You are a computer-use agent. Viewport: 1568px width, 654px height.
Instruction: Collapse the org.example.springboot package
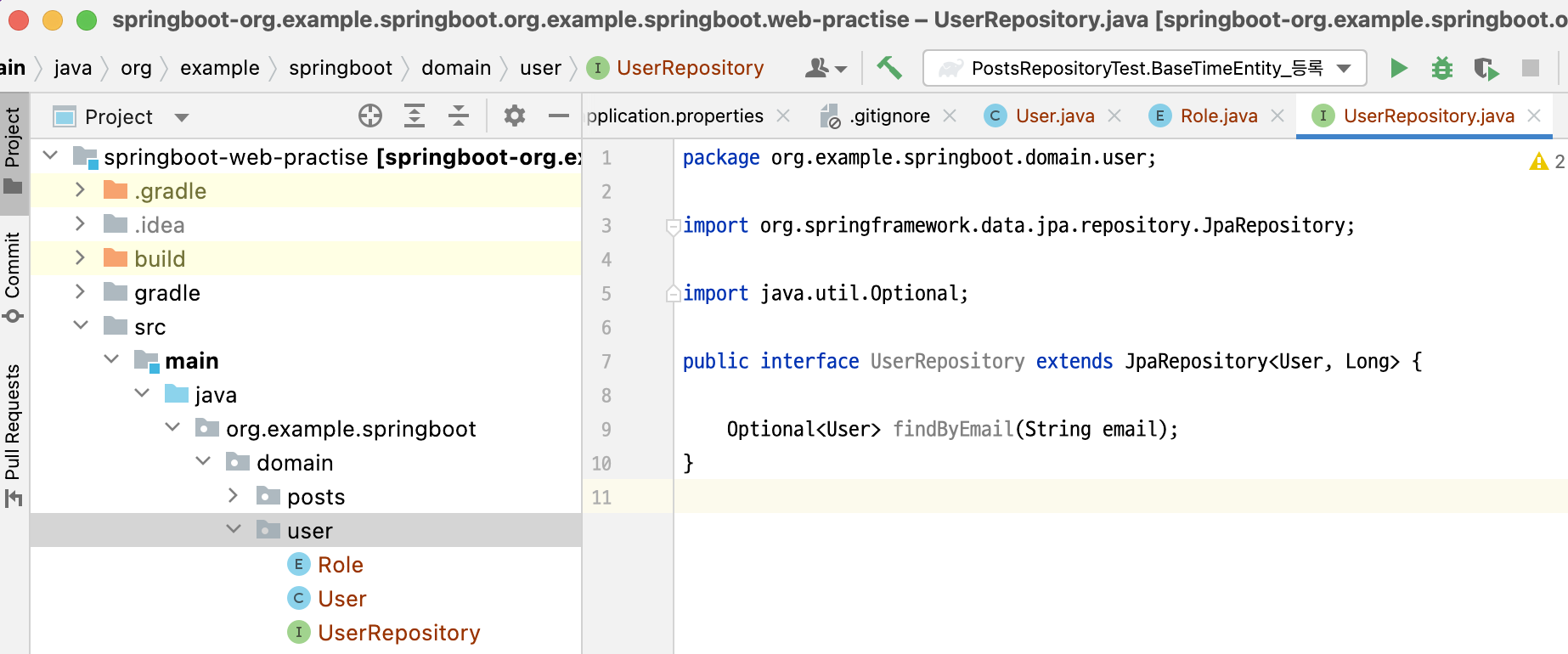point(172,427)
